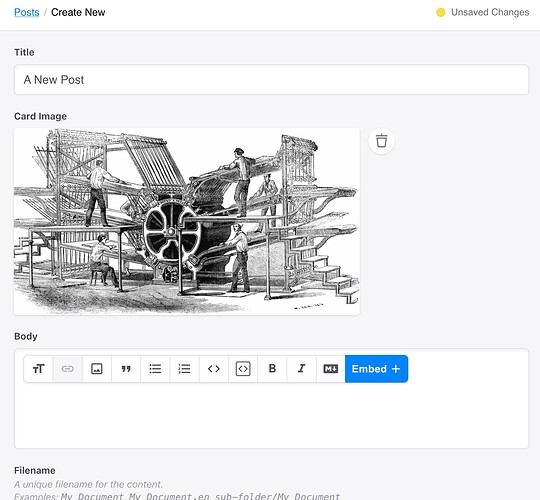Image resolution: width=540 pixels, height=500 pixels.
Task: Focus the Body text editor area
Action: coord(271,415)
